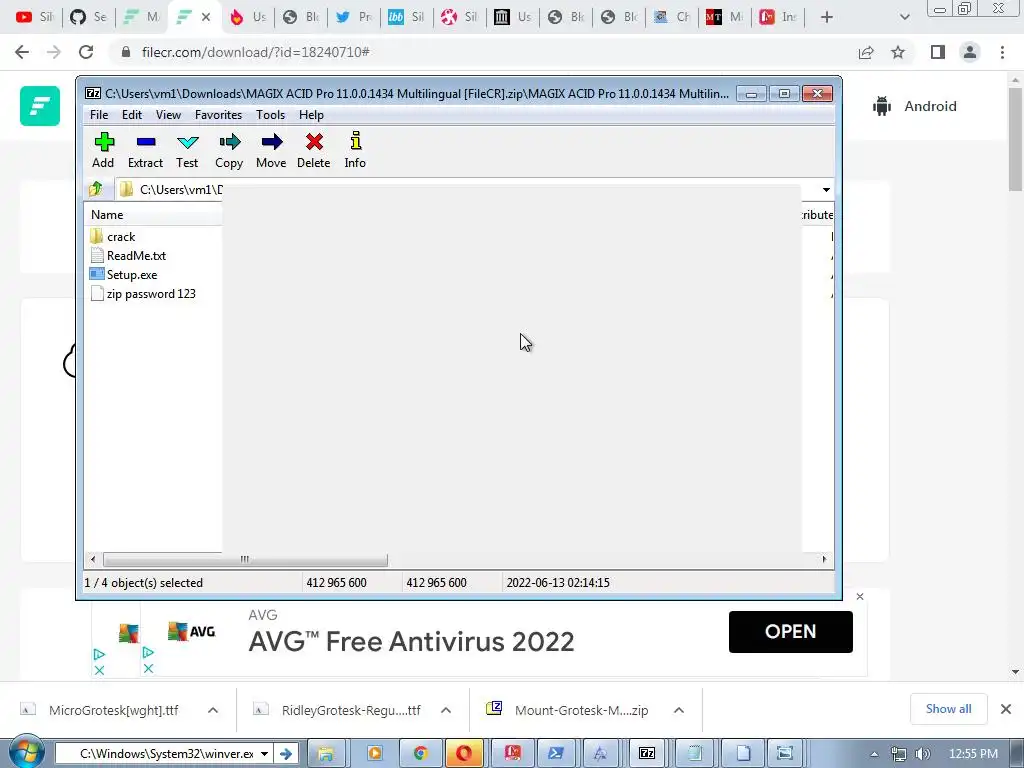Screen dimensions: 1024x768
Task: Close the active FileCR tab
Action: click(x=206, y=17)
